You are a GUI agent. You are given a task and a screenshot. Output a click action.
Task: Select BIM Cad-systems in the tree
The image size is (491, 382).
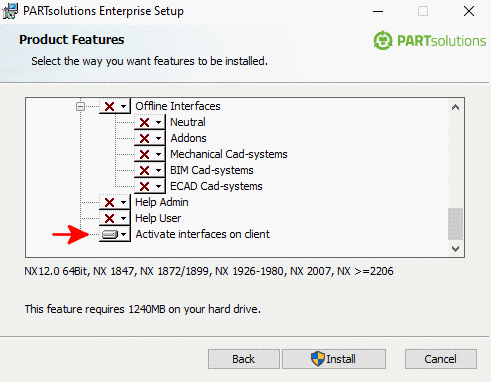pyautogui.click(x=212, y=170)
